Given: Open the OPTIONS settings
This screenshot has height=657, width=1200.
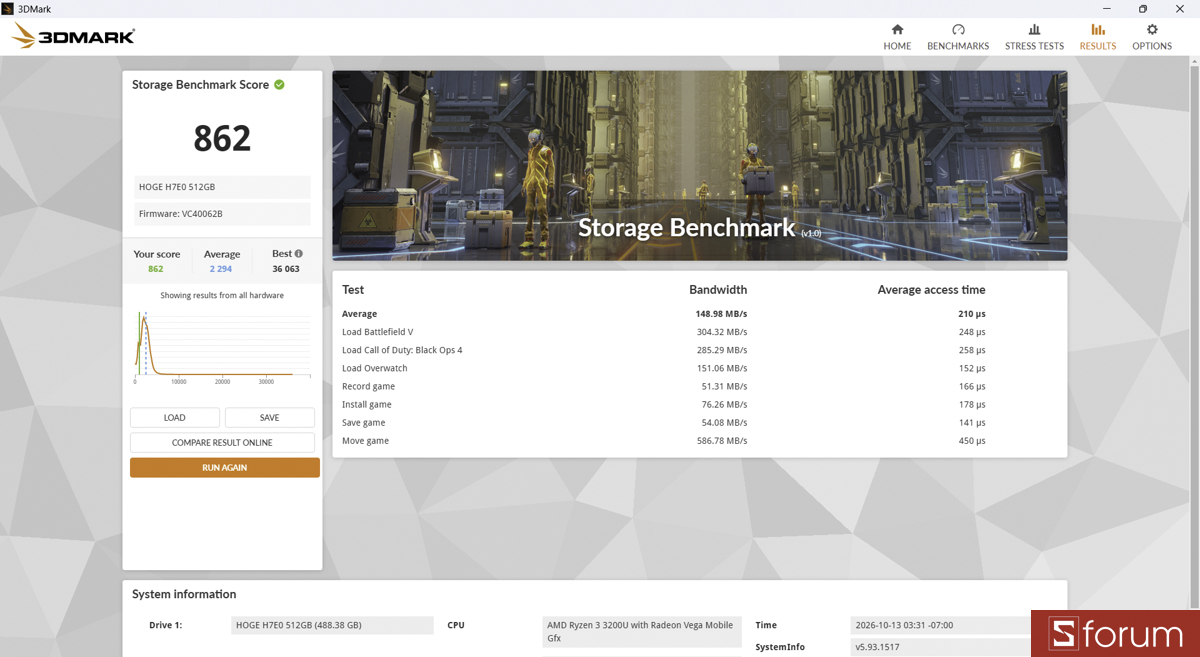Looking at the screenshot, I should pos(1152,37).
